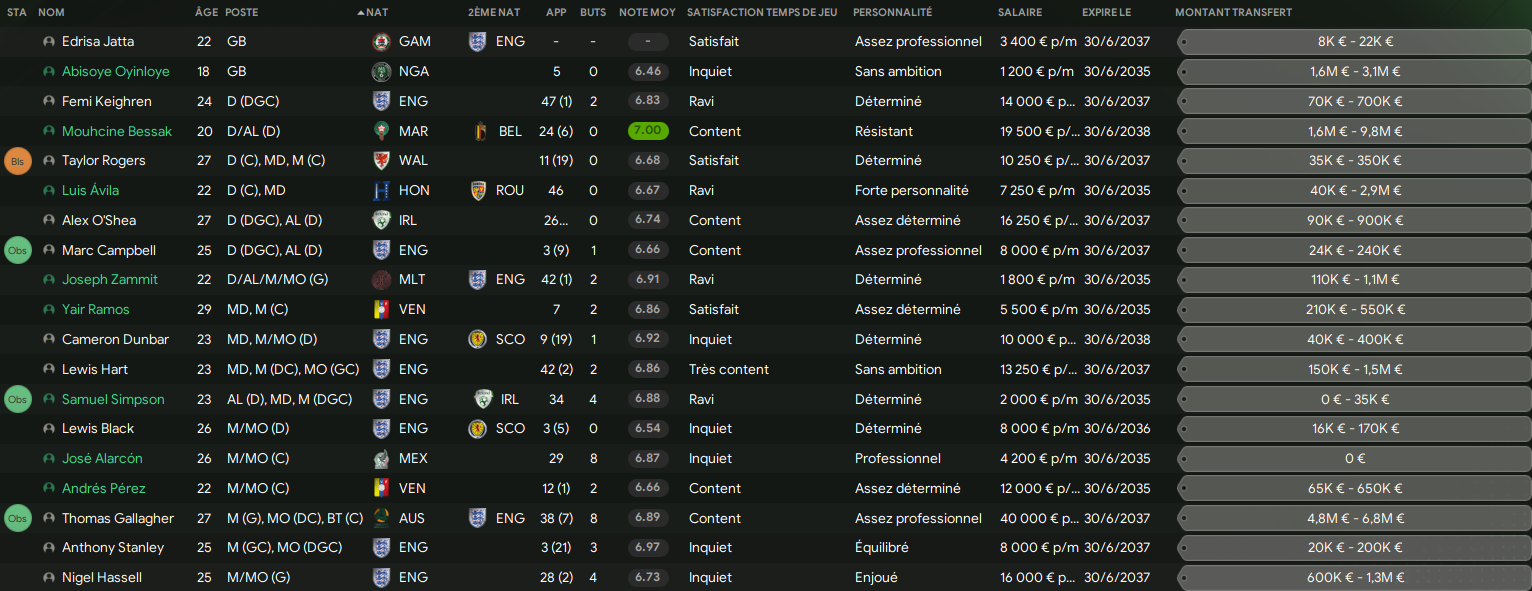Select the Nigel Hassell player row name
The height and width of the screenshot is (591, 1532).
(101, 578)
